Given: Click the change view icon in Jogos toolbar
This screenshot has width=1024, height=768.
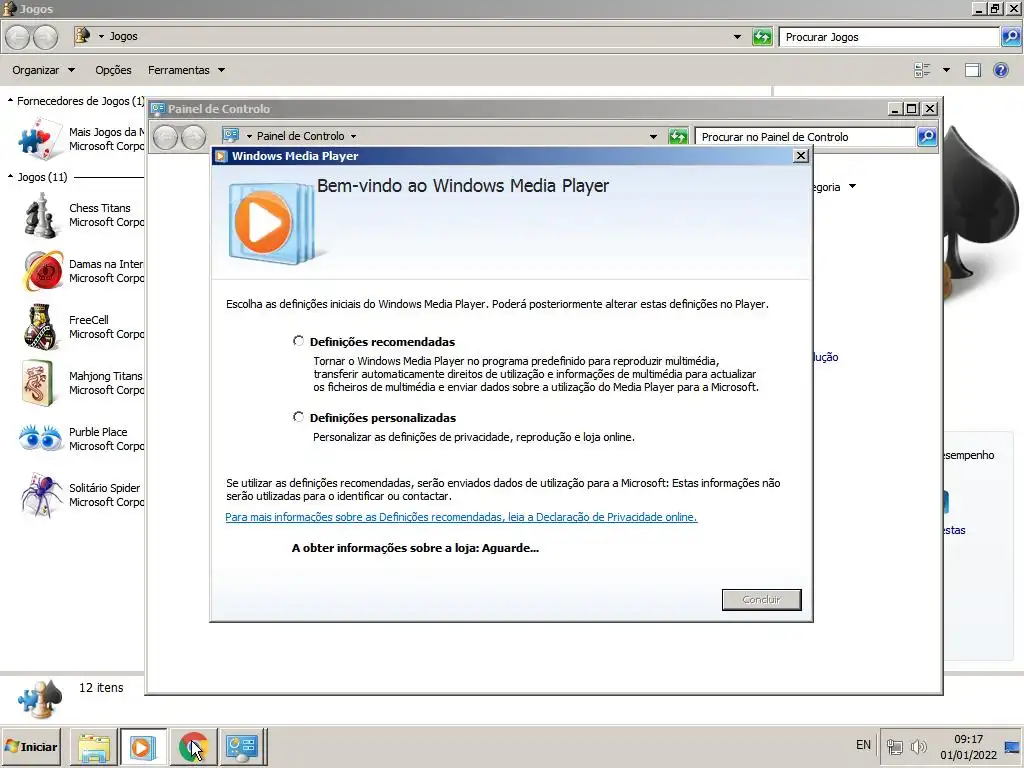Looking at the screenshot, I should (x=922, y=70).
